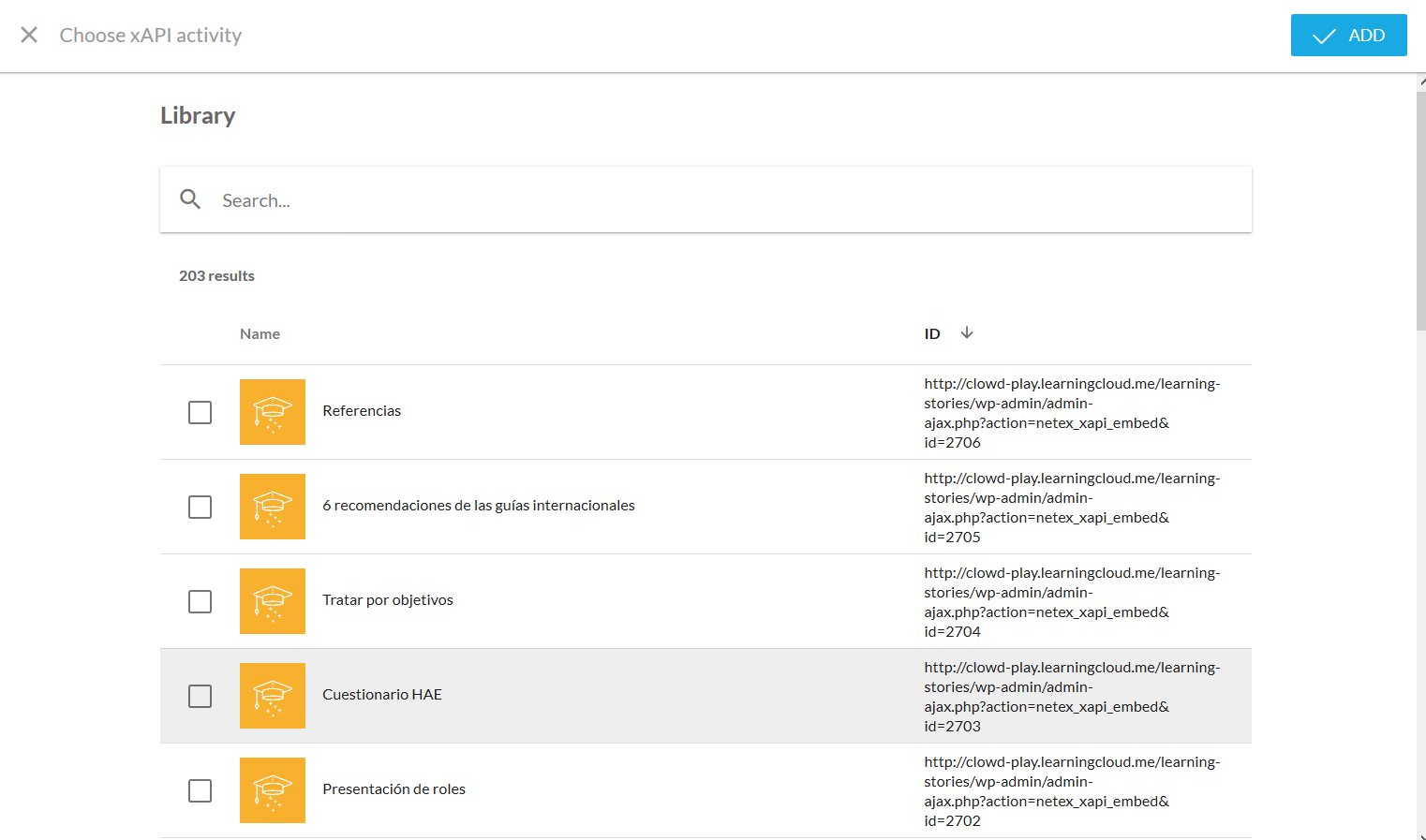Click the URL ending in id=2706

pos(1072,413)
